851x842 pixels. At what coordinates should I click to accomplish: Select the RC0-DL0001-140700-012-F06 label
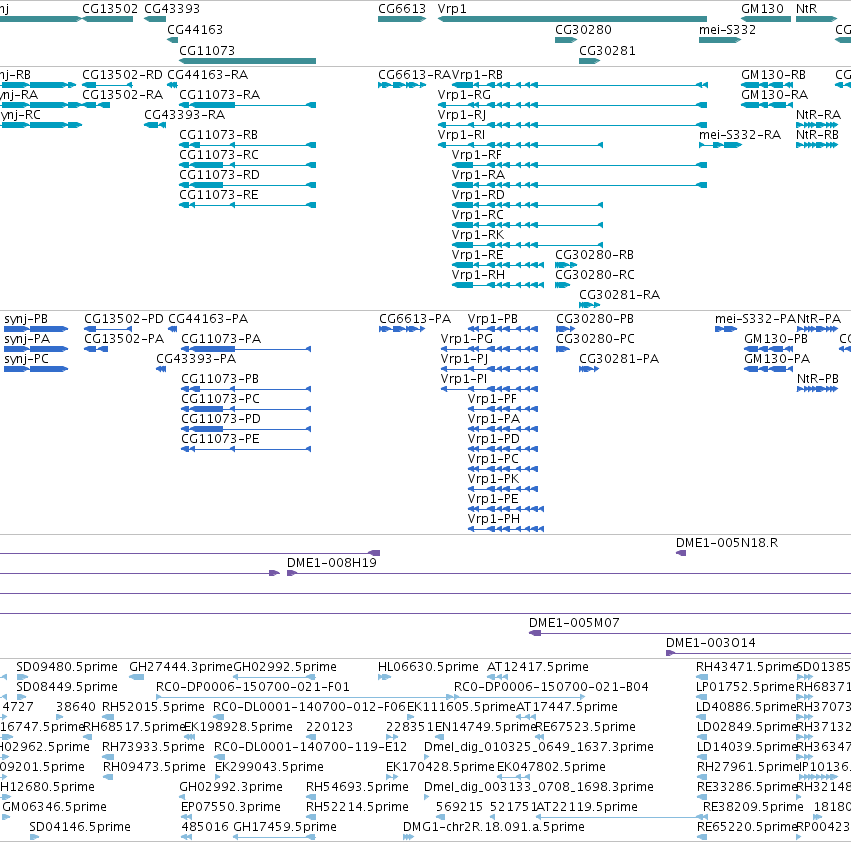(x=309, y=707)
